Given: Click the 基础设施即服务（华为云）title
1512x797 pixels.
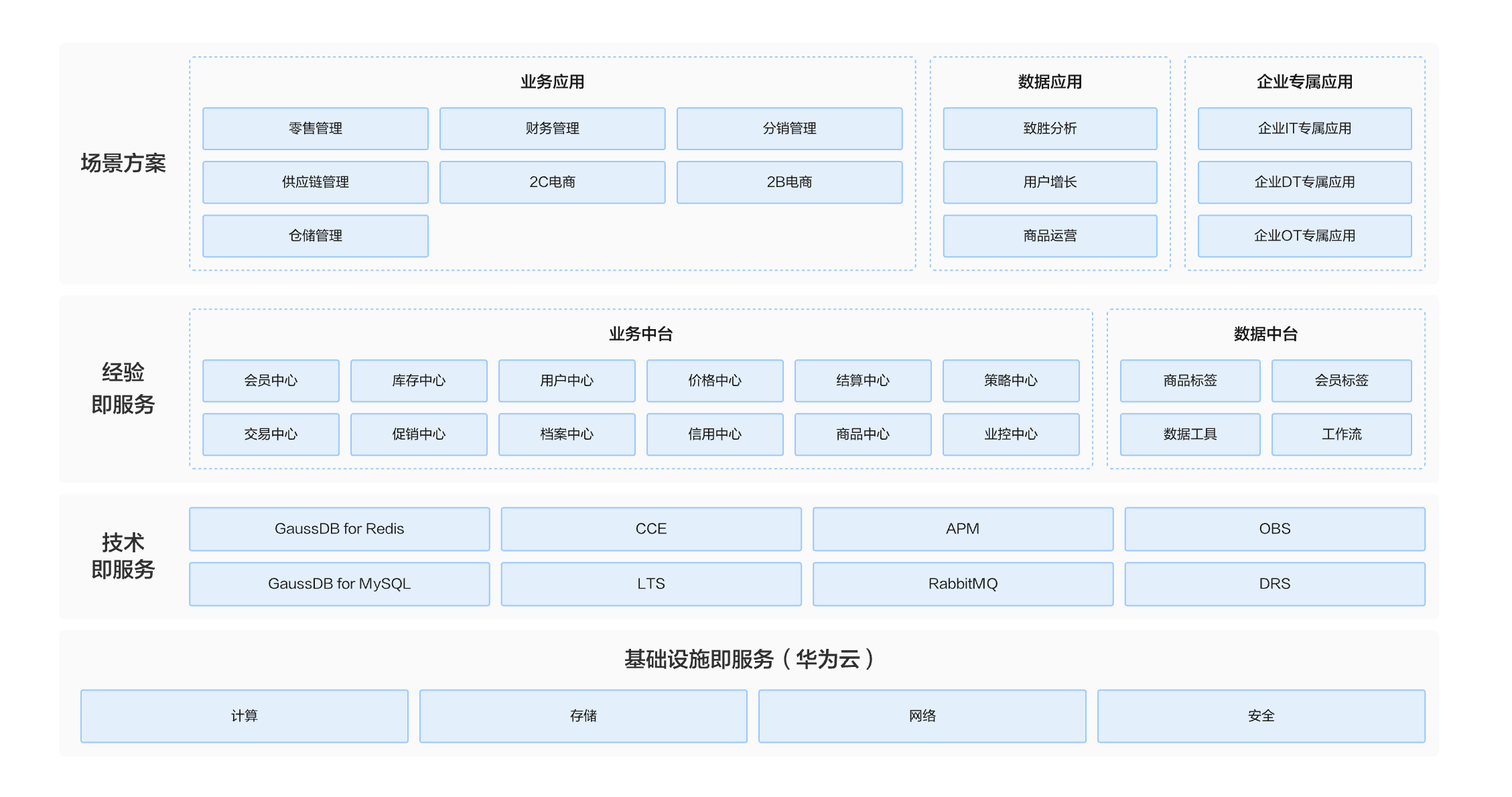Looking at the screenshot, I should pos(748,659).
